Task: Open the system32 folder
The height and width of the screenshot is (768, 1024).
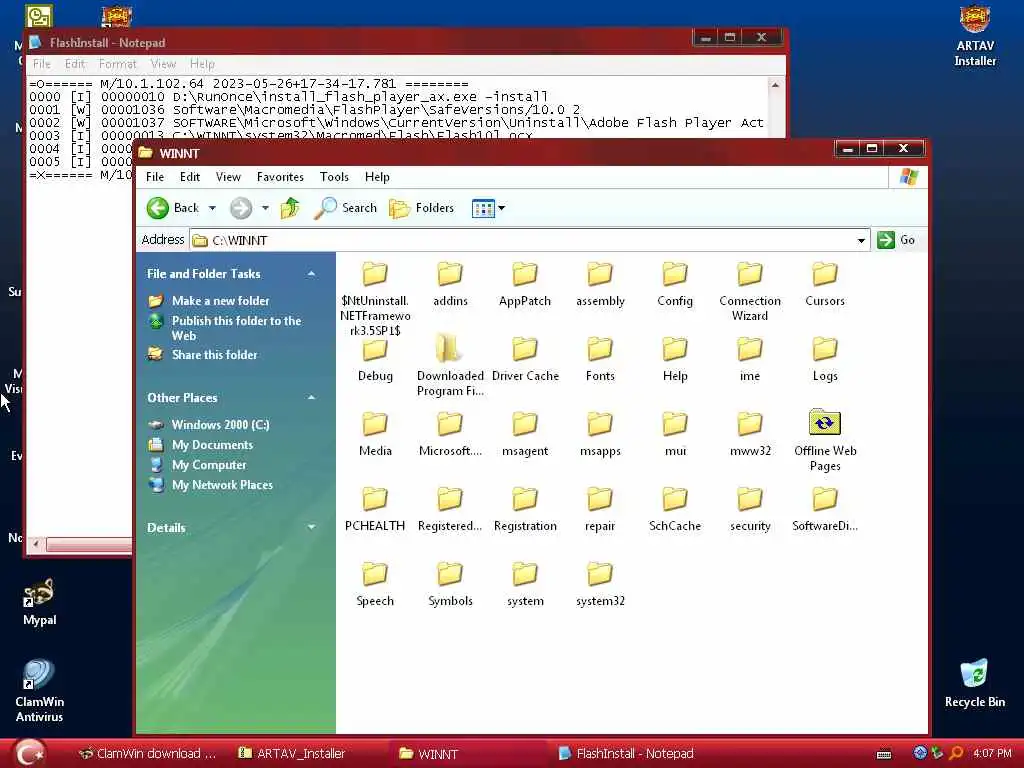Action: pos(600,584)
